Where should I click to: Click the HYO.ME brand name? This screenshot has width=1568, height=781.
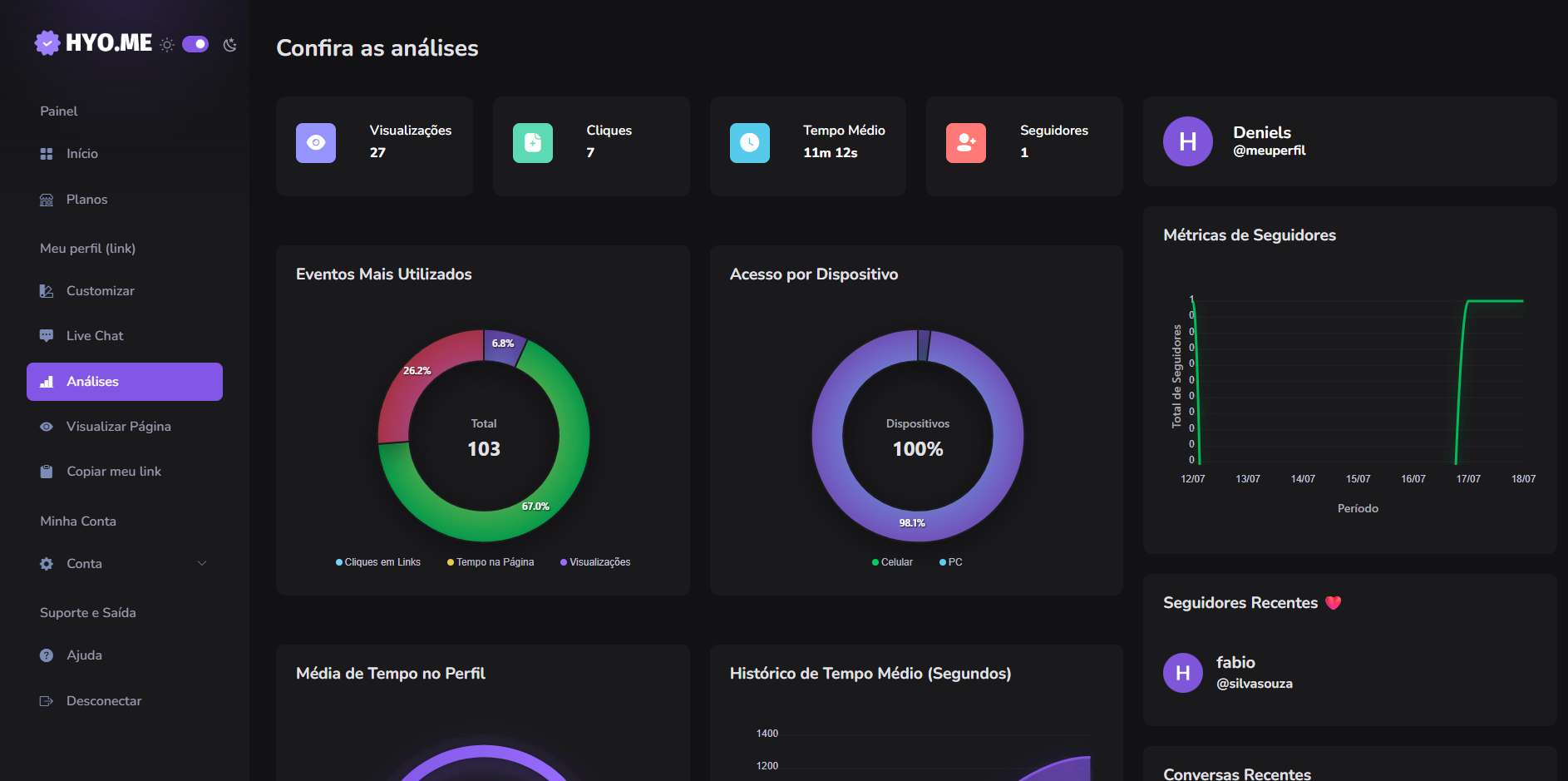click(x=109, y=43)
